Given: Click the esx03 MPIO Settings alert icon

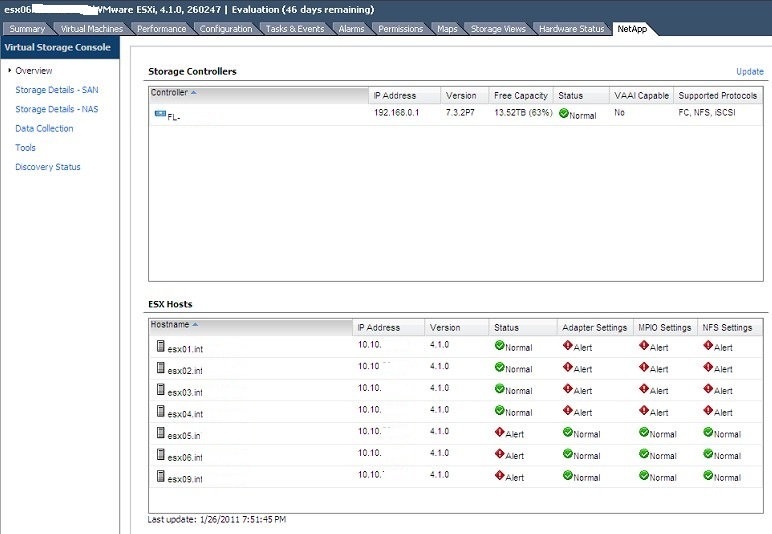Looking at the screenshot, I should (x=643, y=389).
